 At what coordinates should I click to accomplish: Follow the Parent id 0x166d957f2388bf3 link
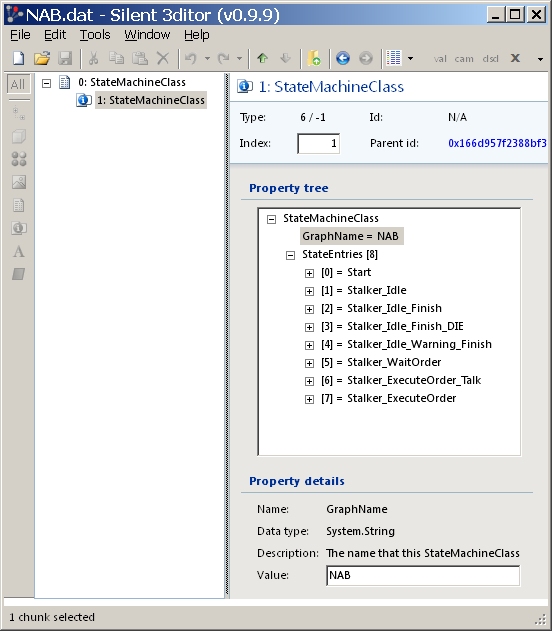(497, 143)
